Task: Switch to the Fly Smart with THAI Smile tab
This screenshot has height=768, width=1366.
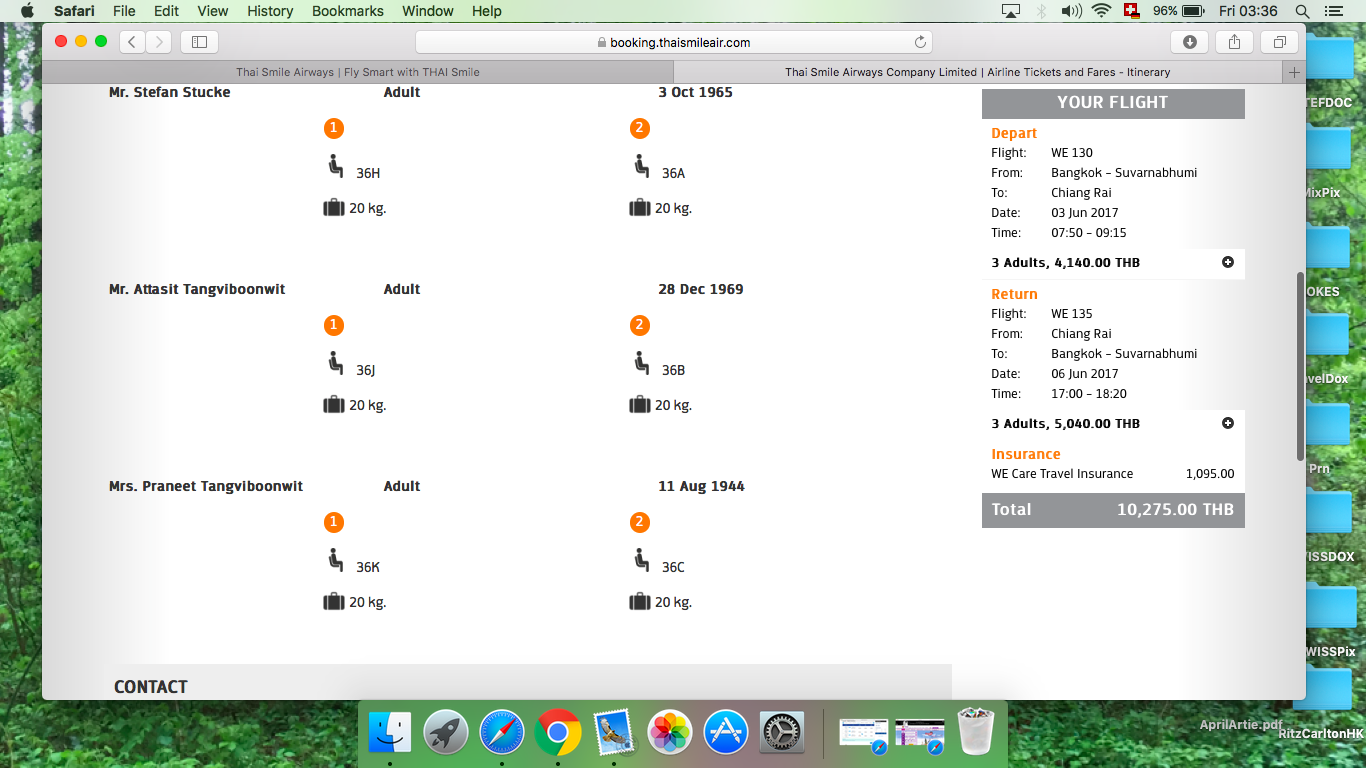Action: (358, 72)
